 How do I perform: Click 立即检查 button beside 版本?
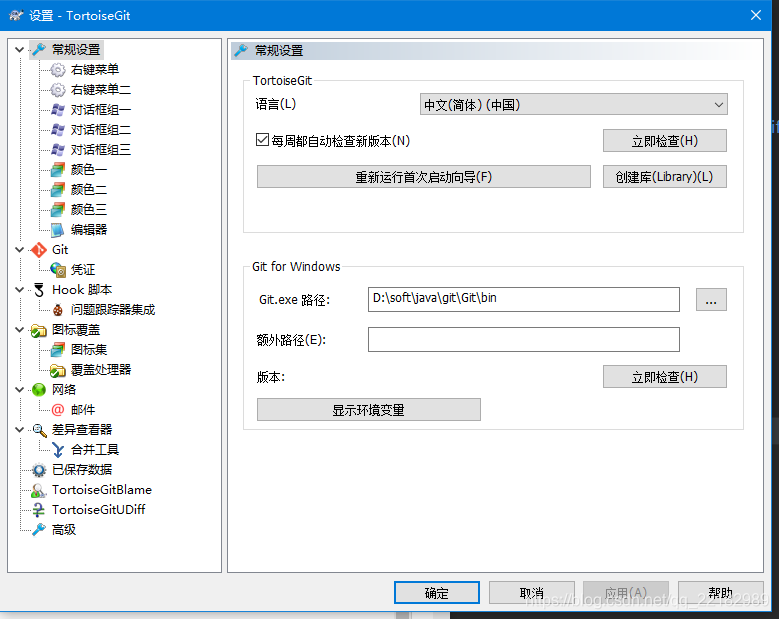point(665,377)
